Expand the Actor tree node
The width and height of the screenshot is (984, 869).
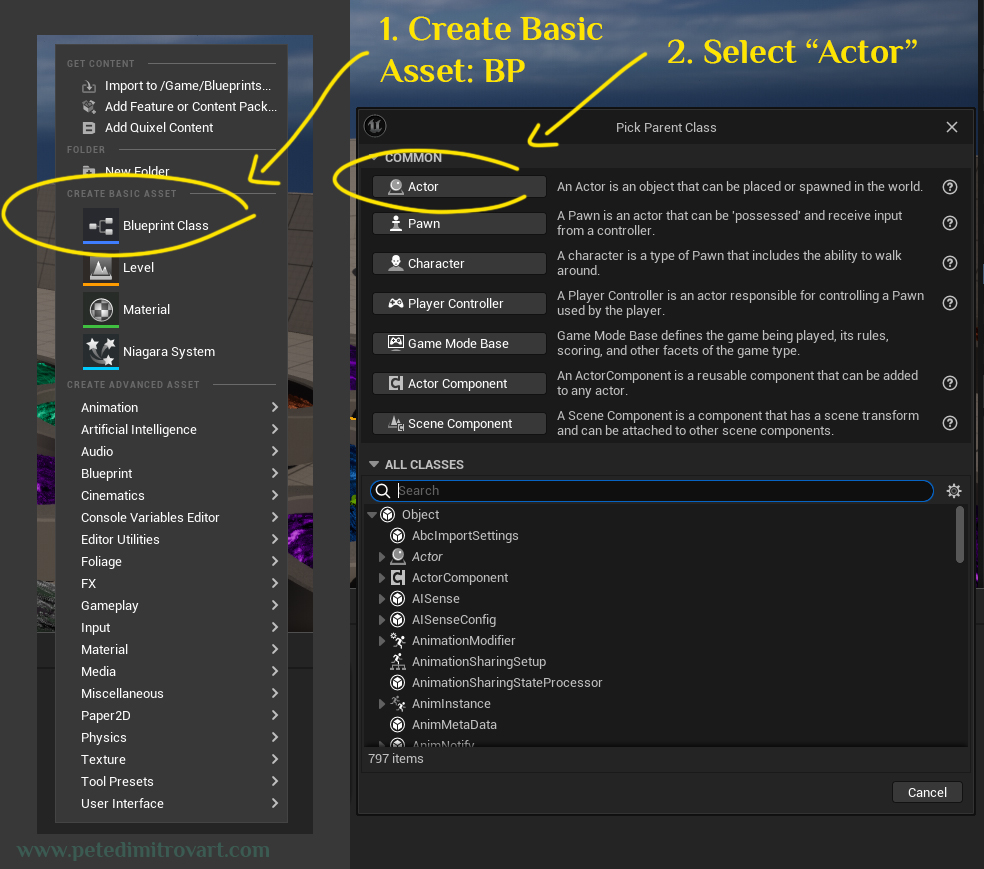click(382, 557)
